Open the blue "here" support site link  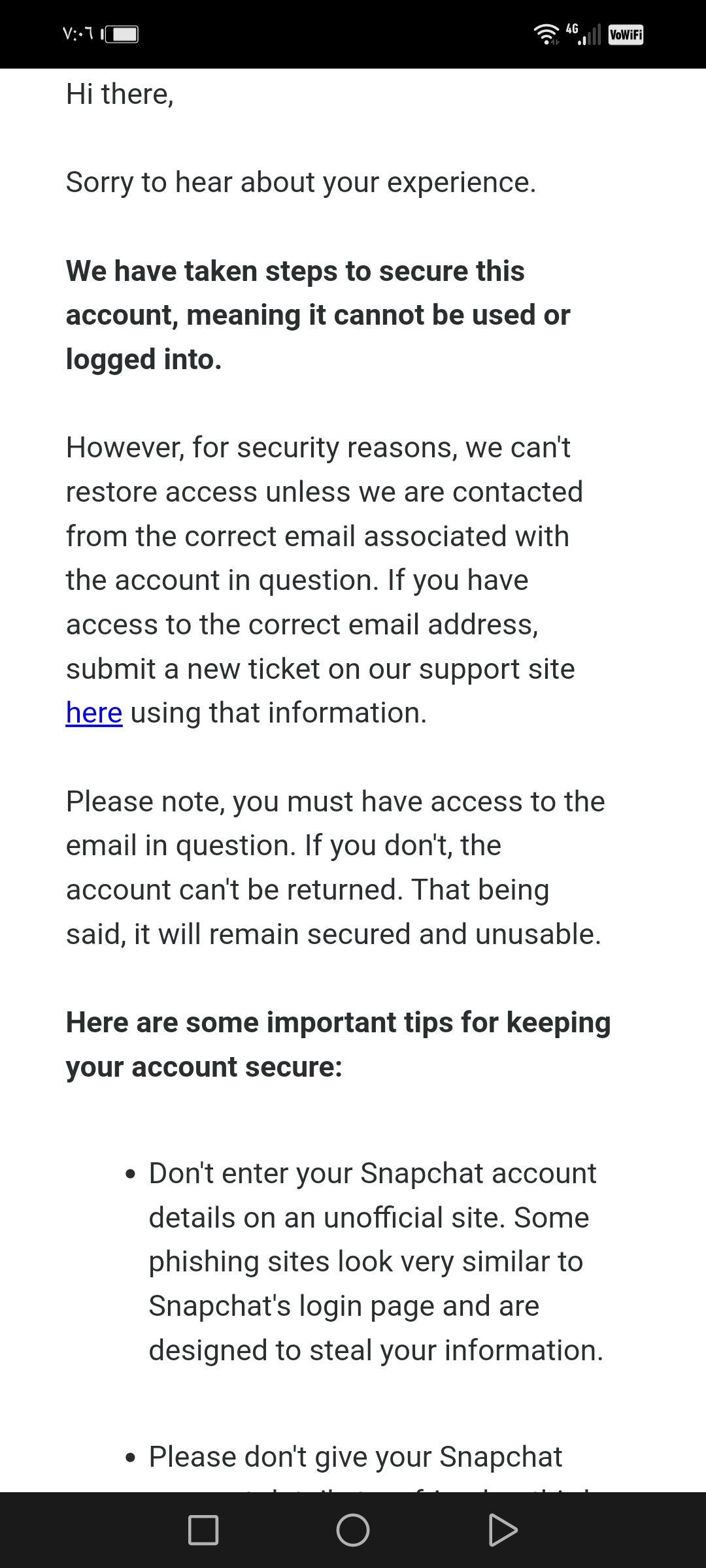pos(94,713)
